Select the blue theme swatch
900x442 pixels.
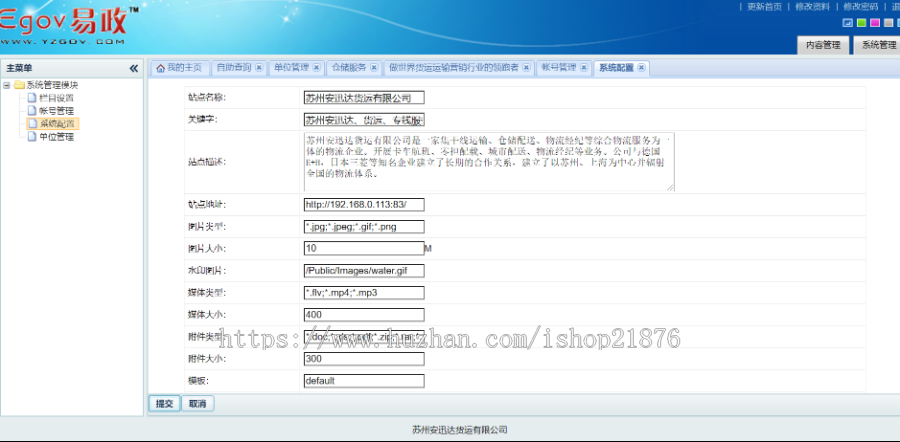[x=847, y=23]
